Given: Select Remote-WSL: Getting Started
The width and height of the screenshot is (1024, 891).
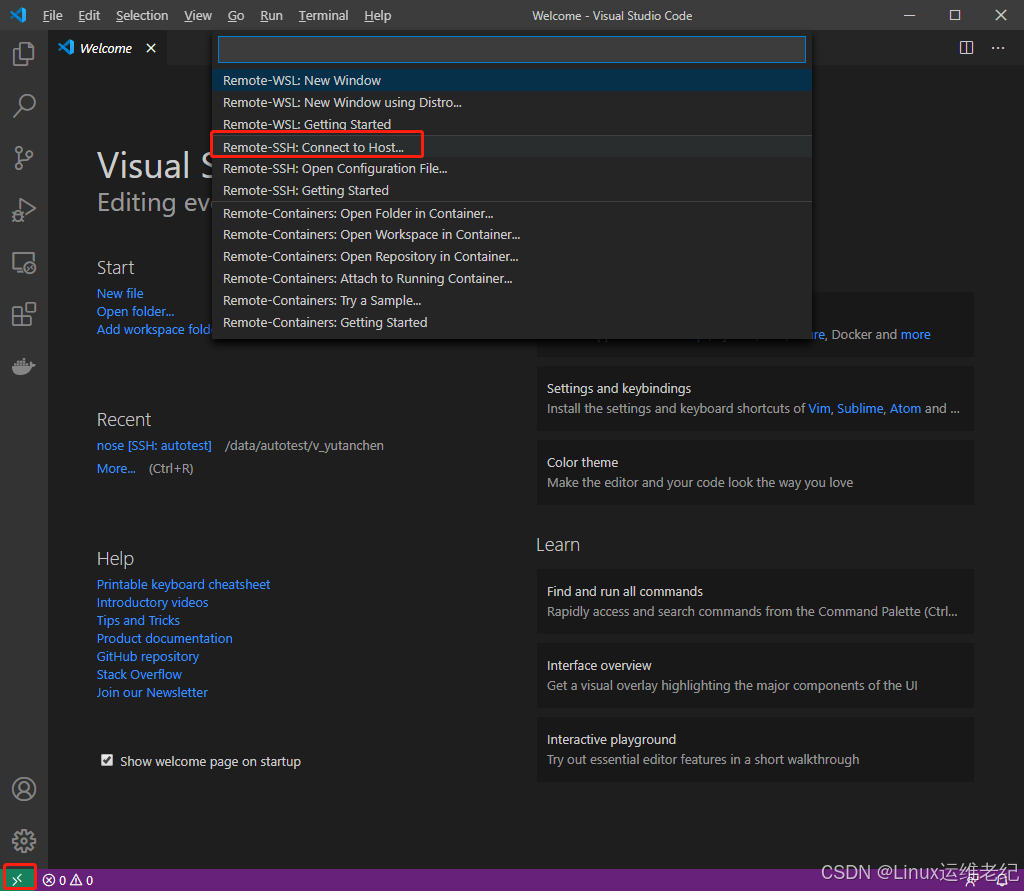Looking at the screenshot, I should (x=512, y=124).
